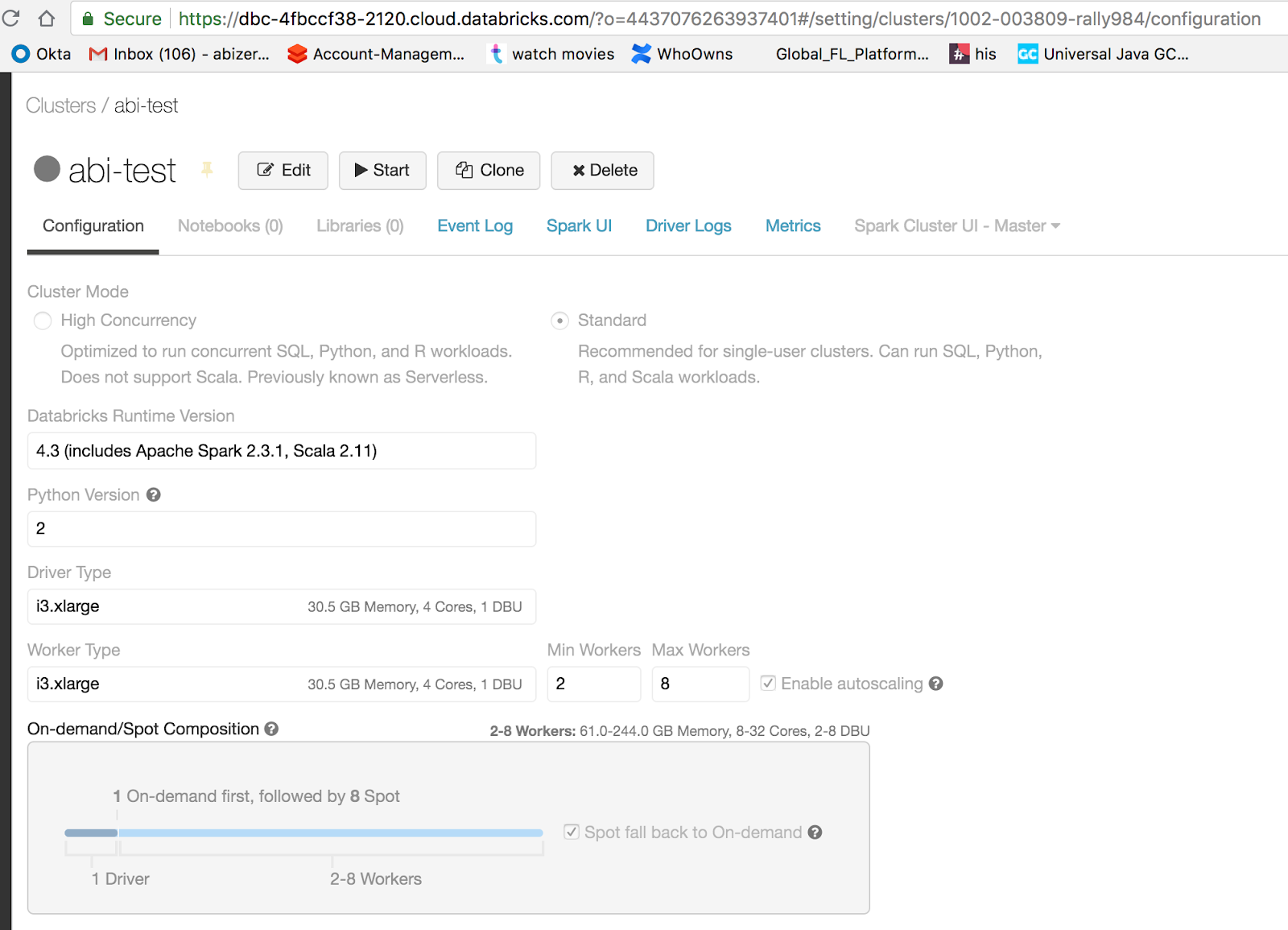Disable Enable autoscaling
This screenshot has height=930, width=1288.
point(769,683)
